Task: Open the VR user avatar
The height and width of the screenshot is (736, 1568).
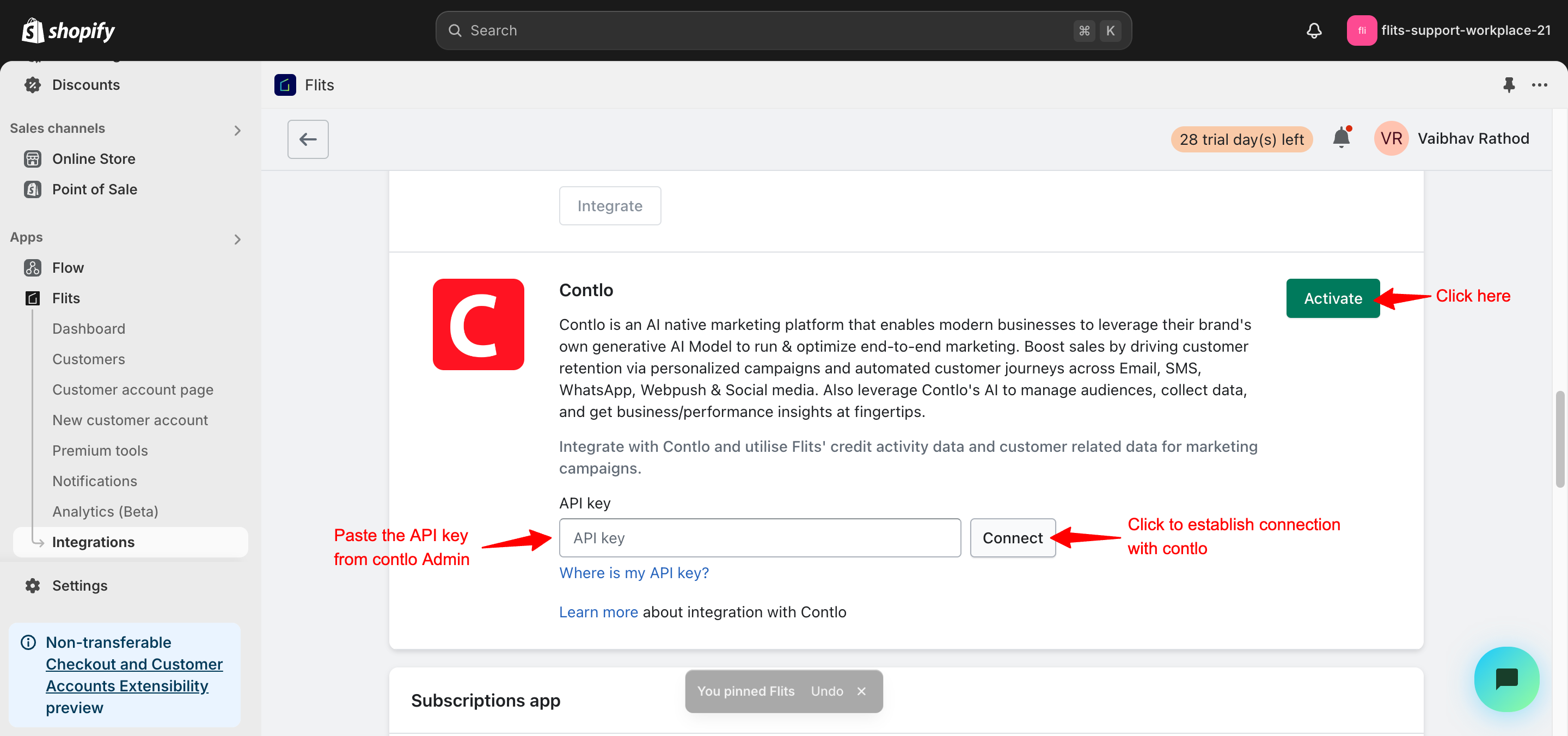Action: [1391, 139]
